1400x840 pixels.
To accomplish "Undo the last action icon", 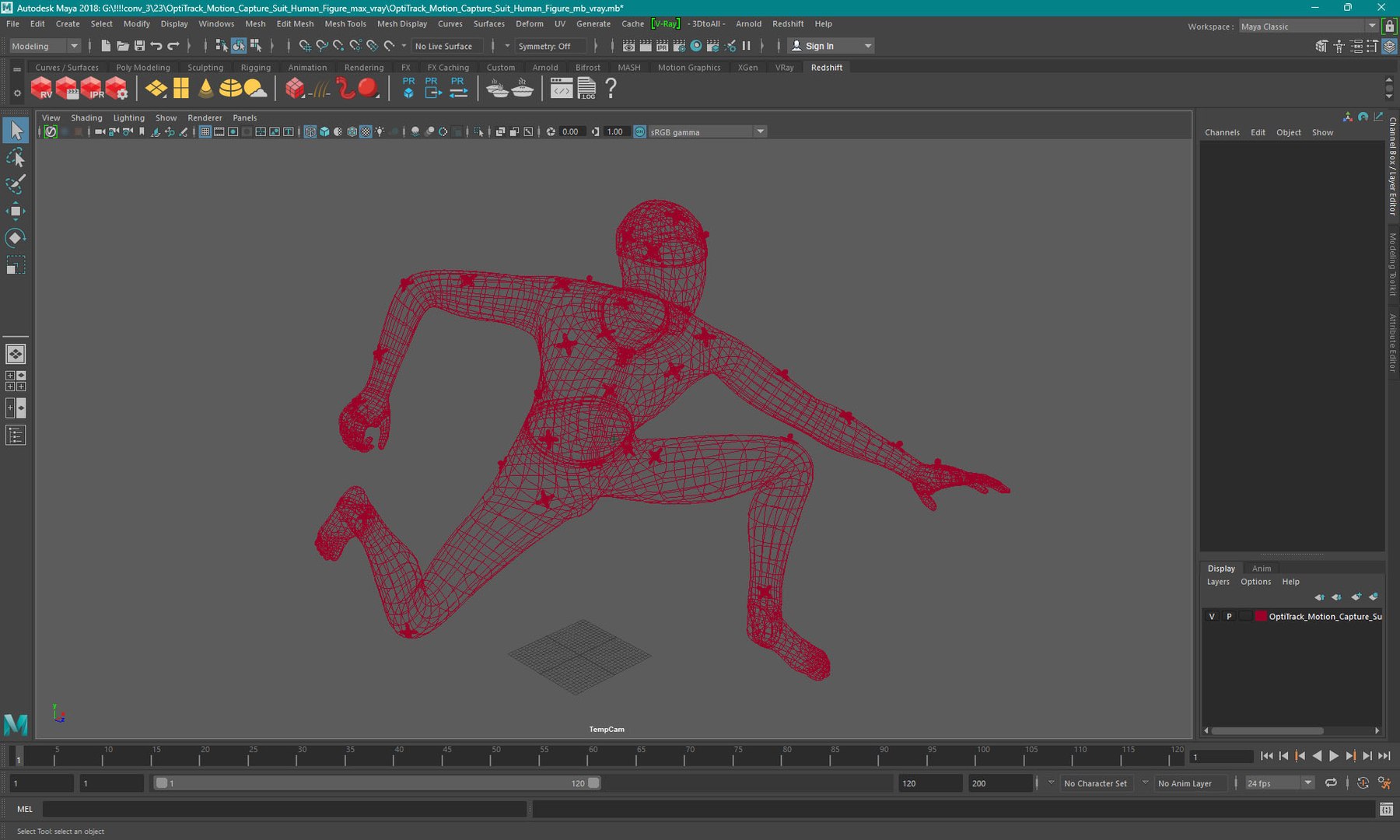I will [x=156, y=46].
